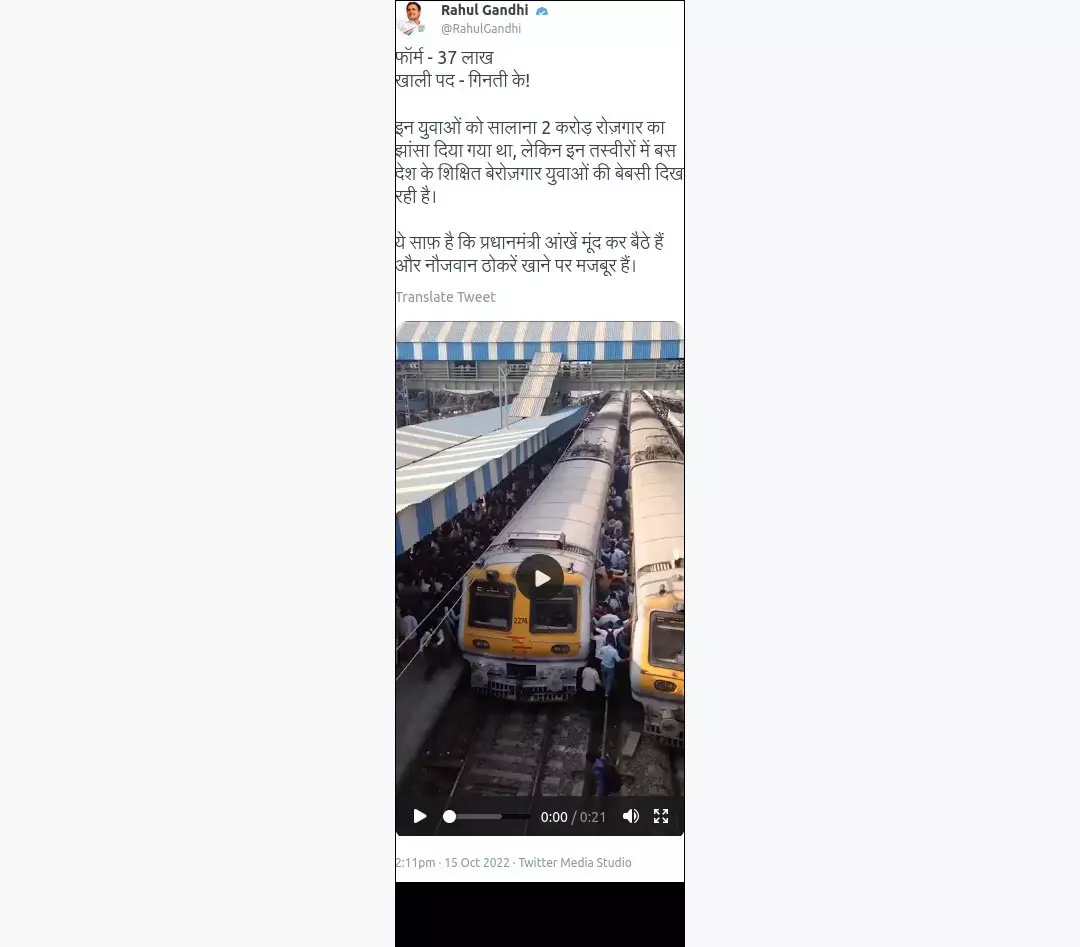Image resolution: width=1080 pixels, height=947 pixels.
Task: Click the tweet paragraph beginning इन युवाओं
Action: tap(539, 162)
